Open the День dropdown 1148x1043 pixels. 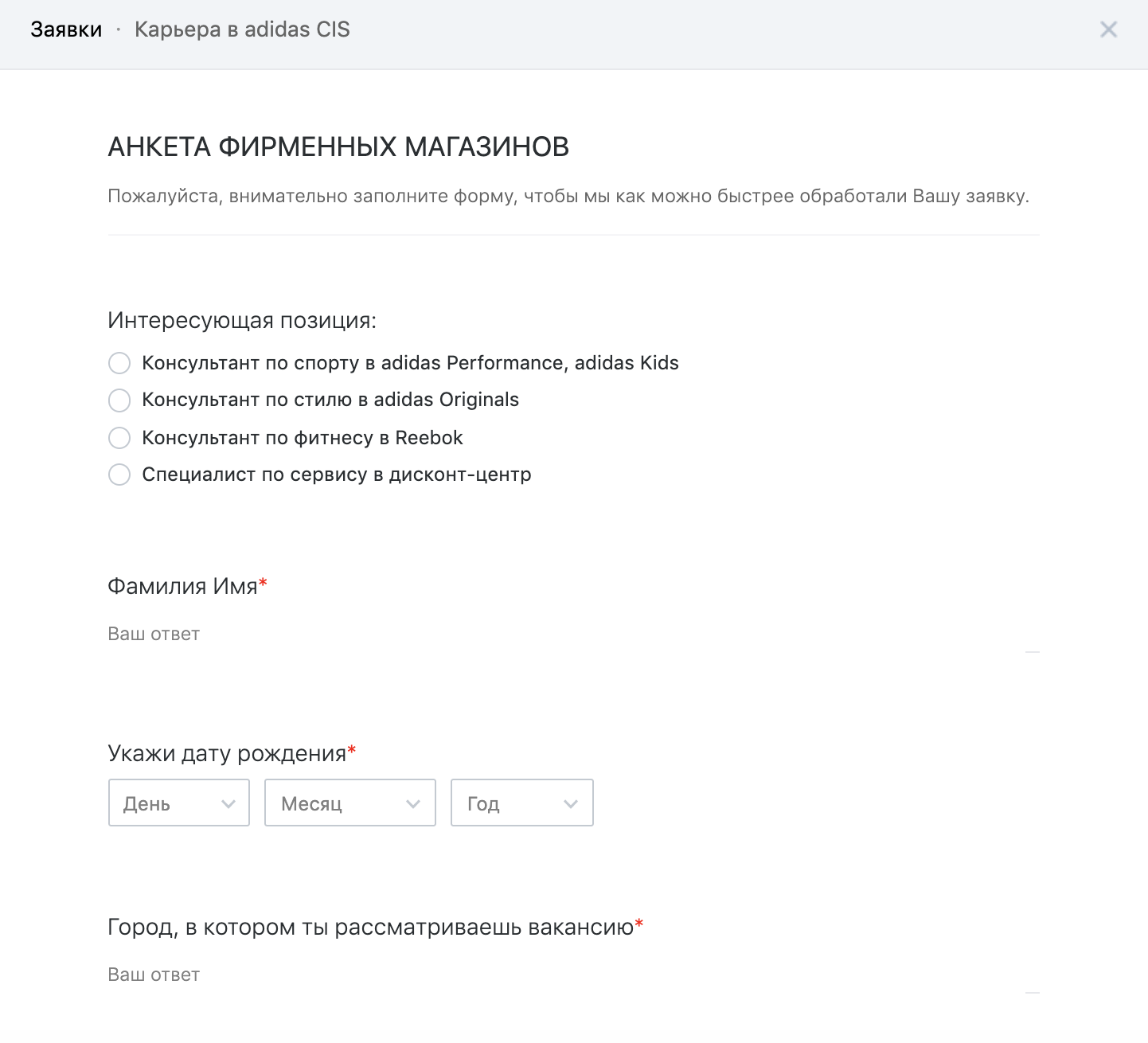179,803
